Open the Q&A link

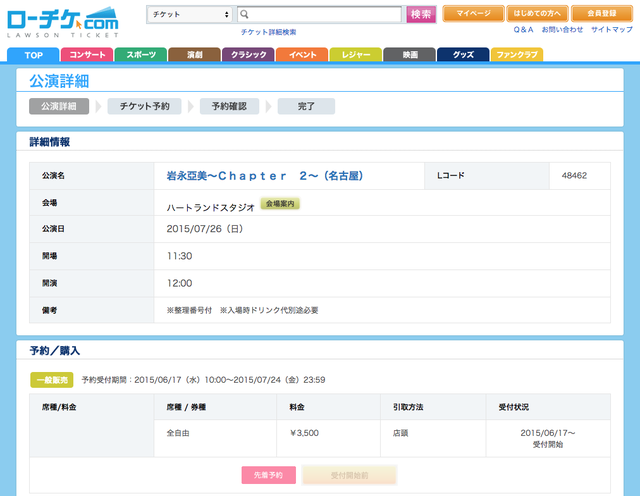click(523, 29)
